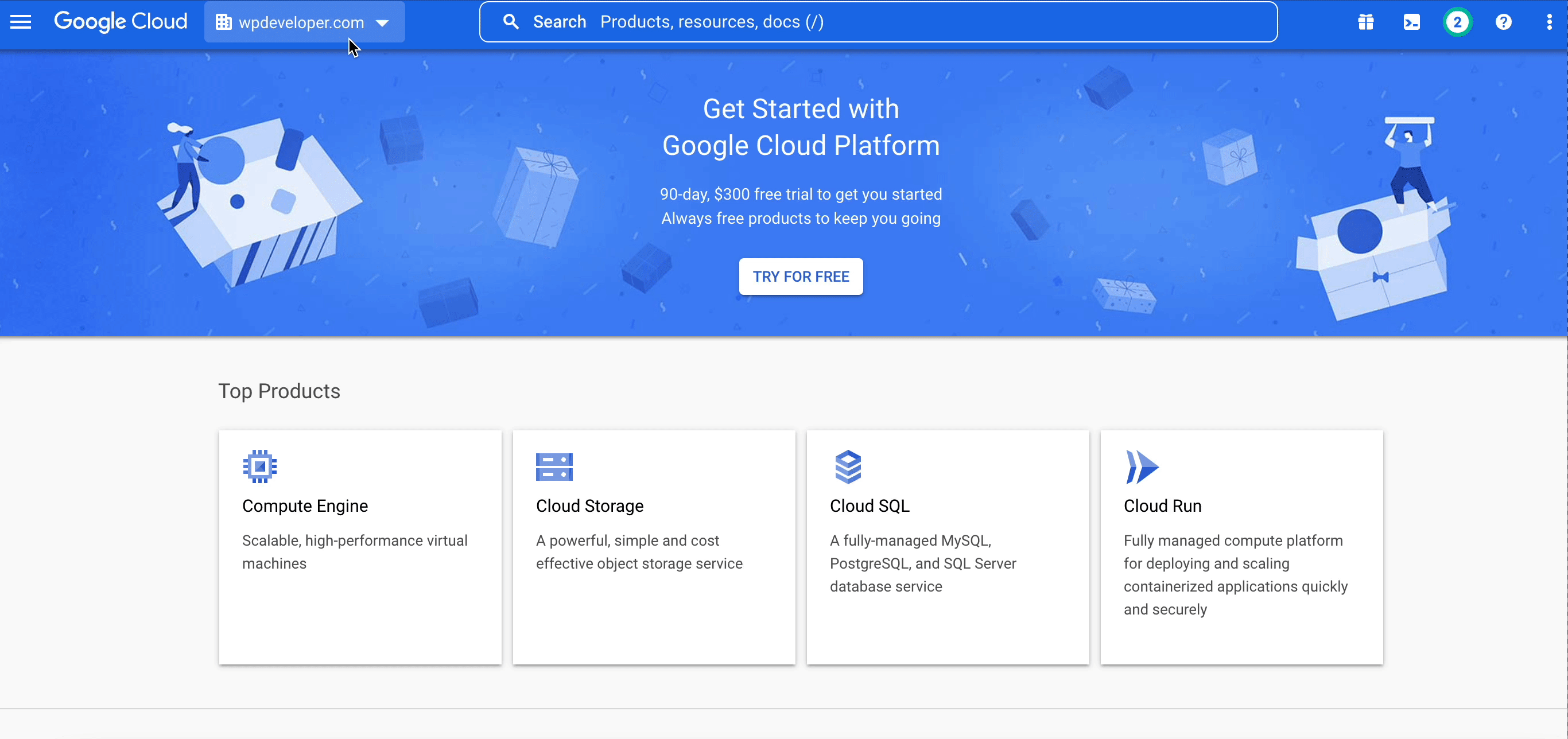
Task: Click the Compute Engine chip icon
Action: pyautogui.click(x=260, y=466)
